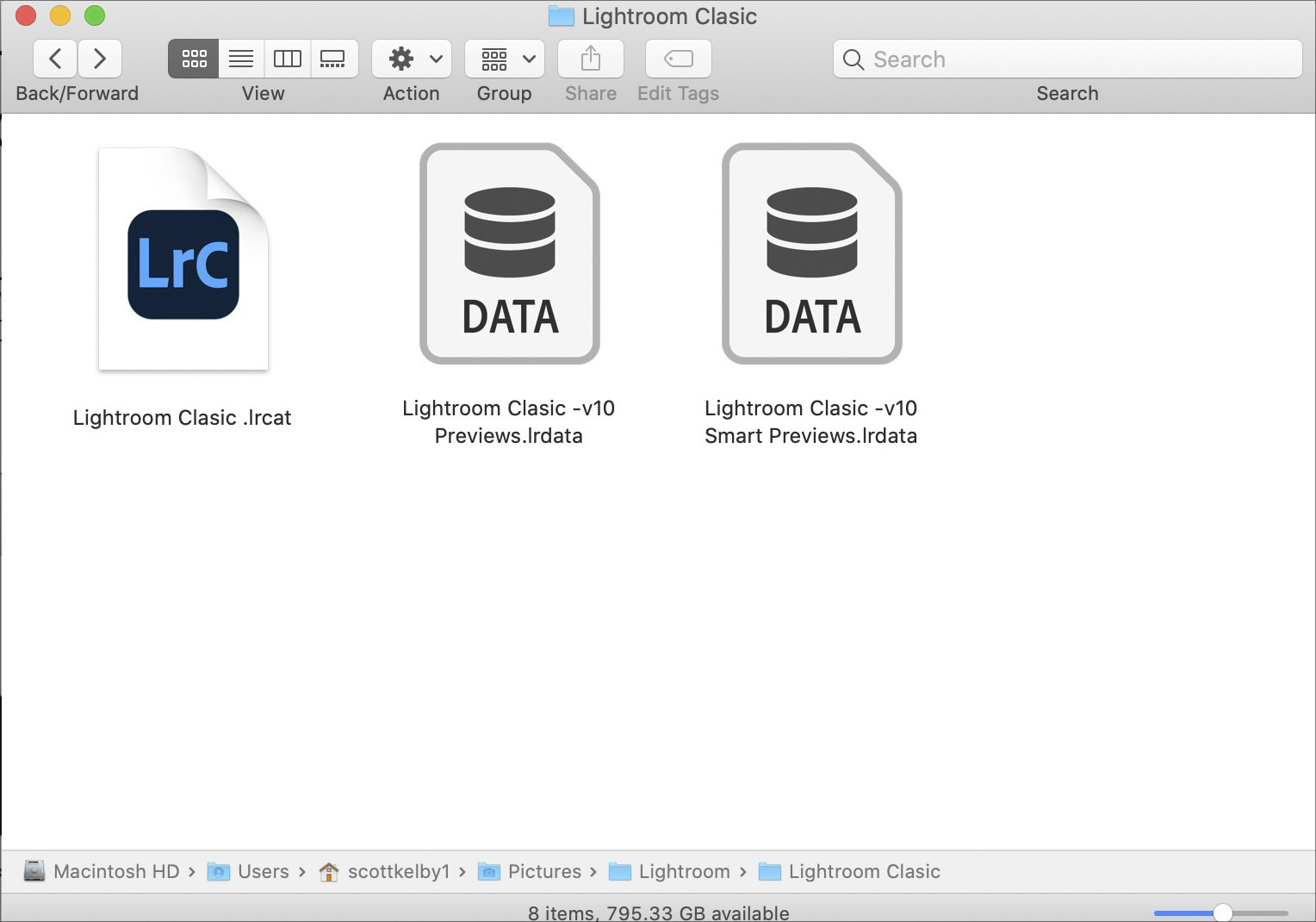The width and height of the screenshot is (1316, 922).
Task: Select the Lightroom Clasic .lrcat file
Action: (x=183, y=259)
